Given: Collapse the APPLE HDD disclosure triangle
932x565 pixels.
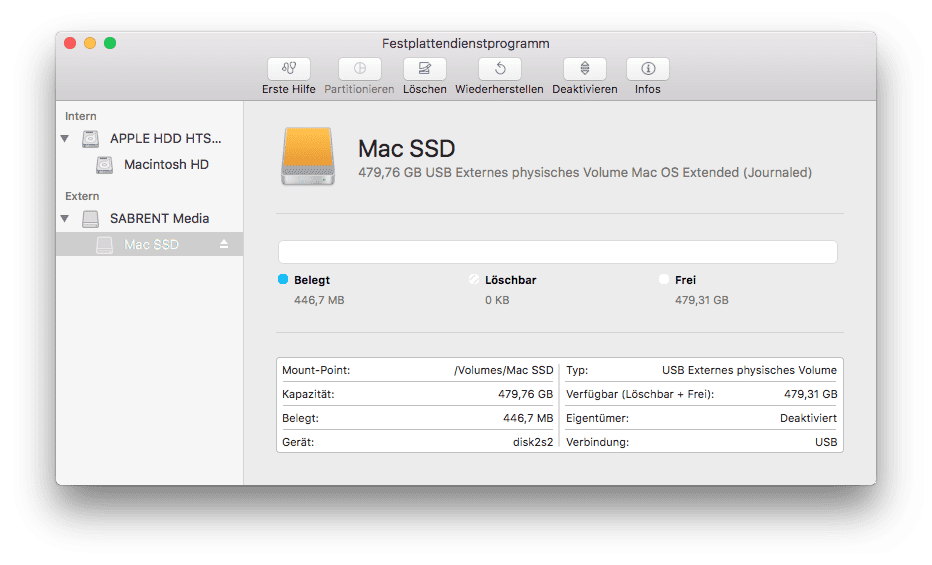Looking at the screenshot, I should [x=65, y=139].
